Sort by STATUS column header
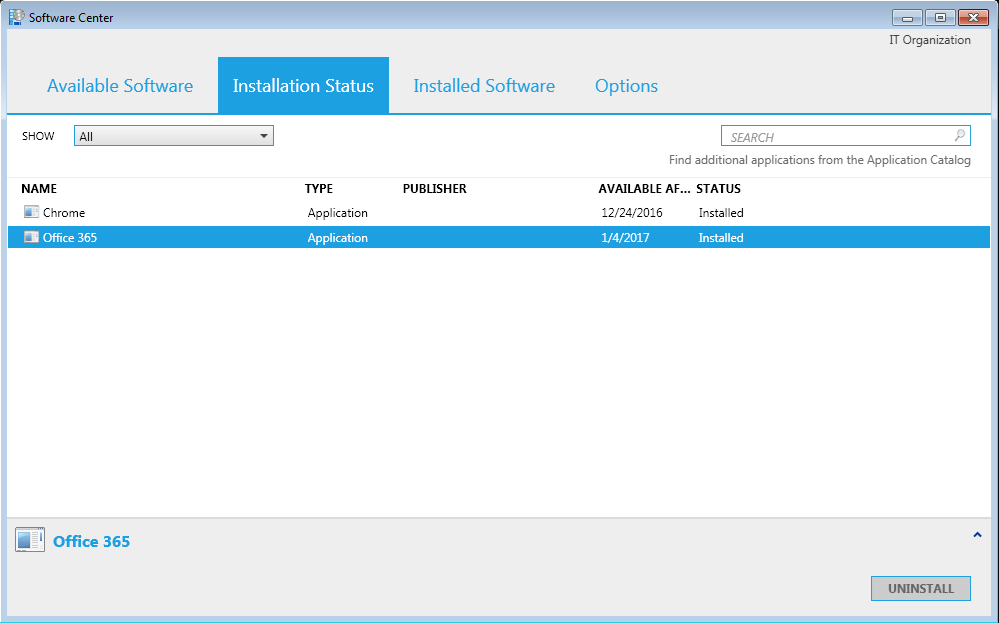Screen dimensions: 999x623 pyautogui.click(x=718, y=189)
